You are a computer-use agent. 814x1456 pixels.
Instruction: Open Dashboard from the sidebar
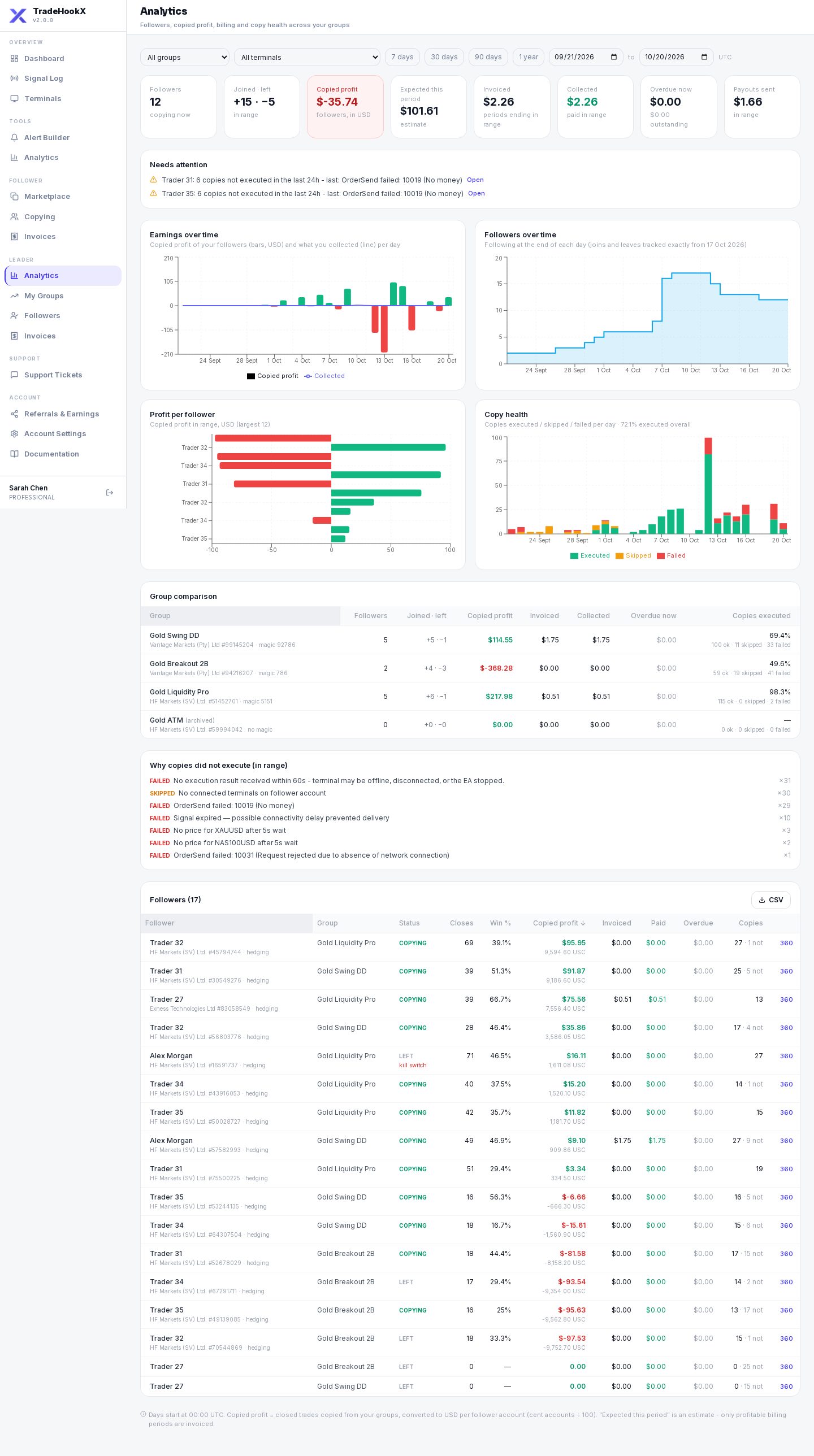(x=63, y=58)
